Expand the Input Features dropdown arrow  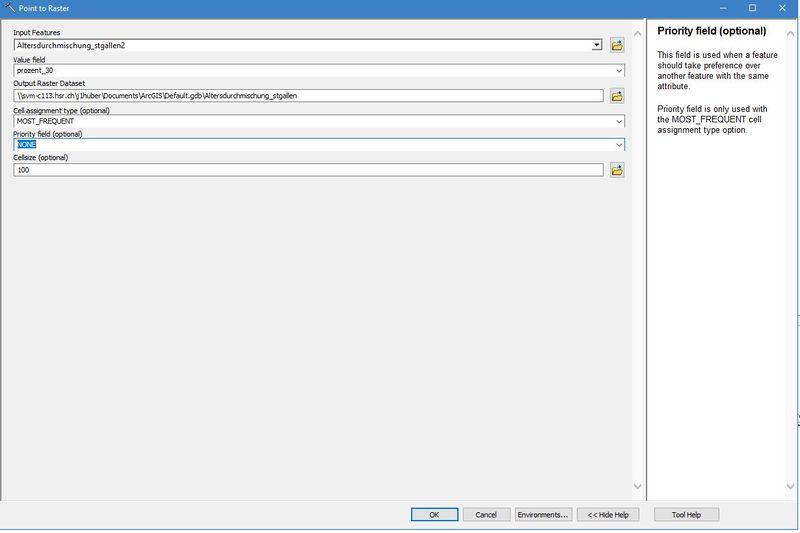[597, 45]
